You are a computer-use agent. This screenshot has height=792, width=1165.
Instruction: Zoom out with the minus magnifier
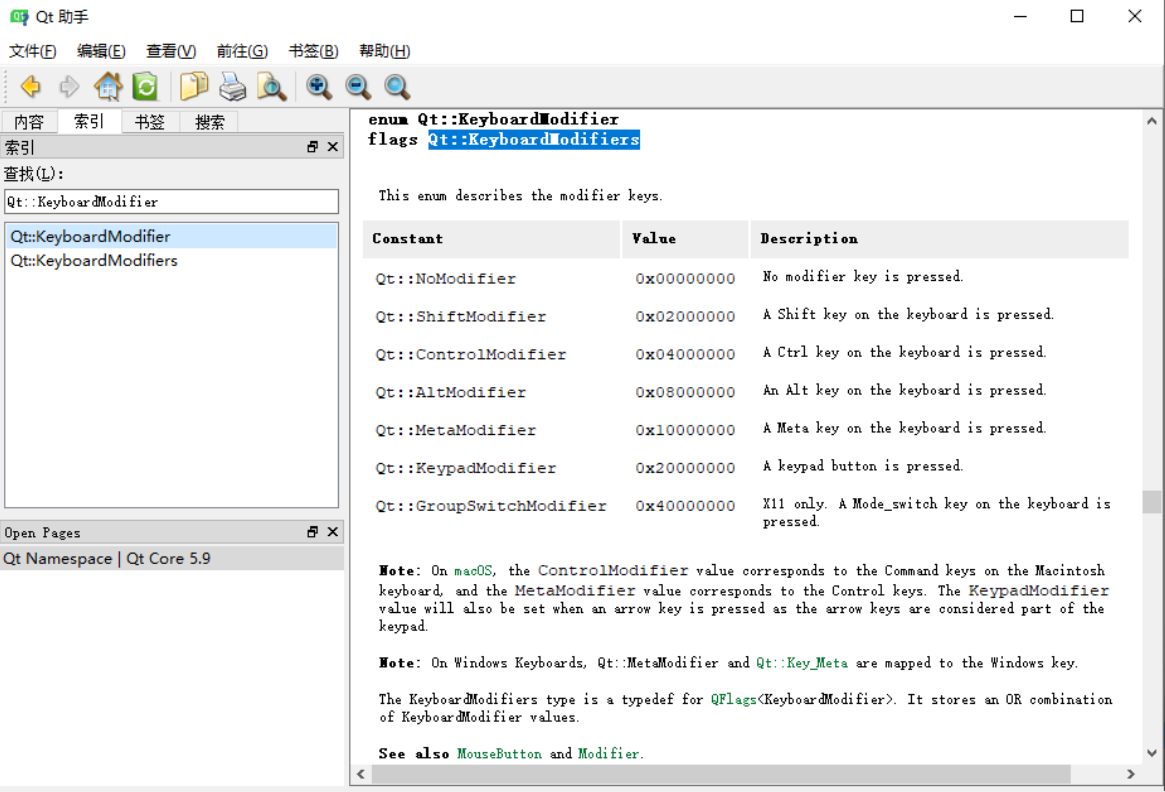pyautogui.click(x=358, y=87)
